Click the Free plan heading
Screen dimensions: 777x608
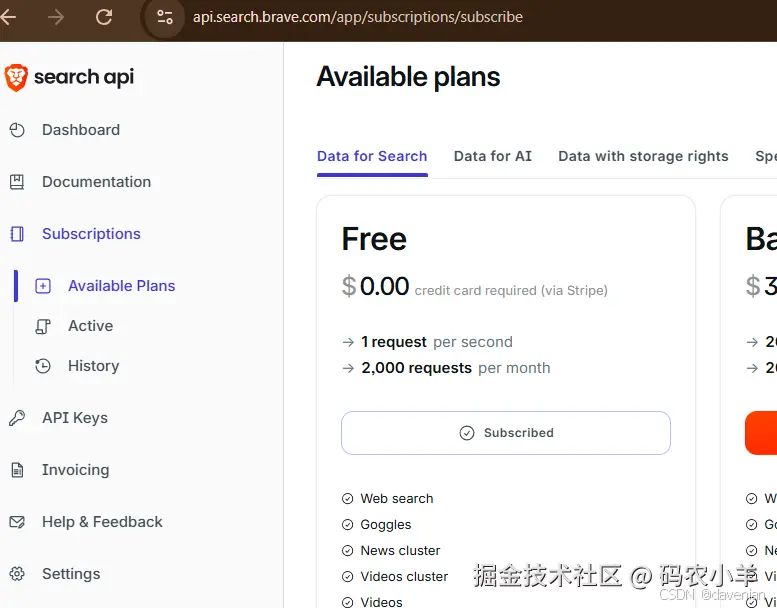pyautogui.click(x=374, y=239)
